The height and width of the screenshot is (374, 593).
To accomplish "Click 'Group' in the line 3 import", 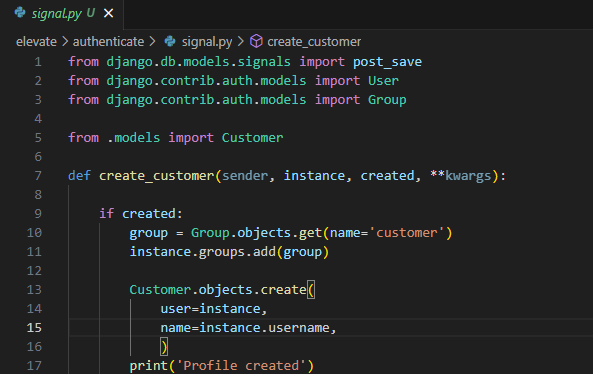I will (387, 100).
